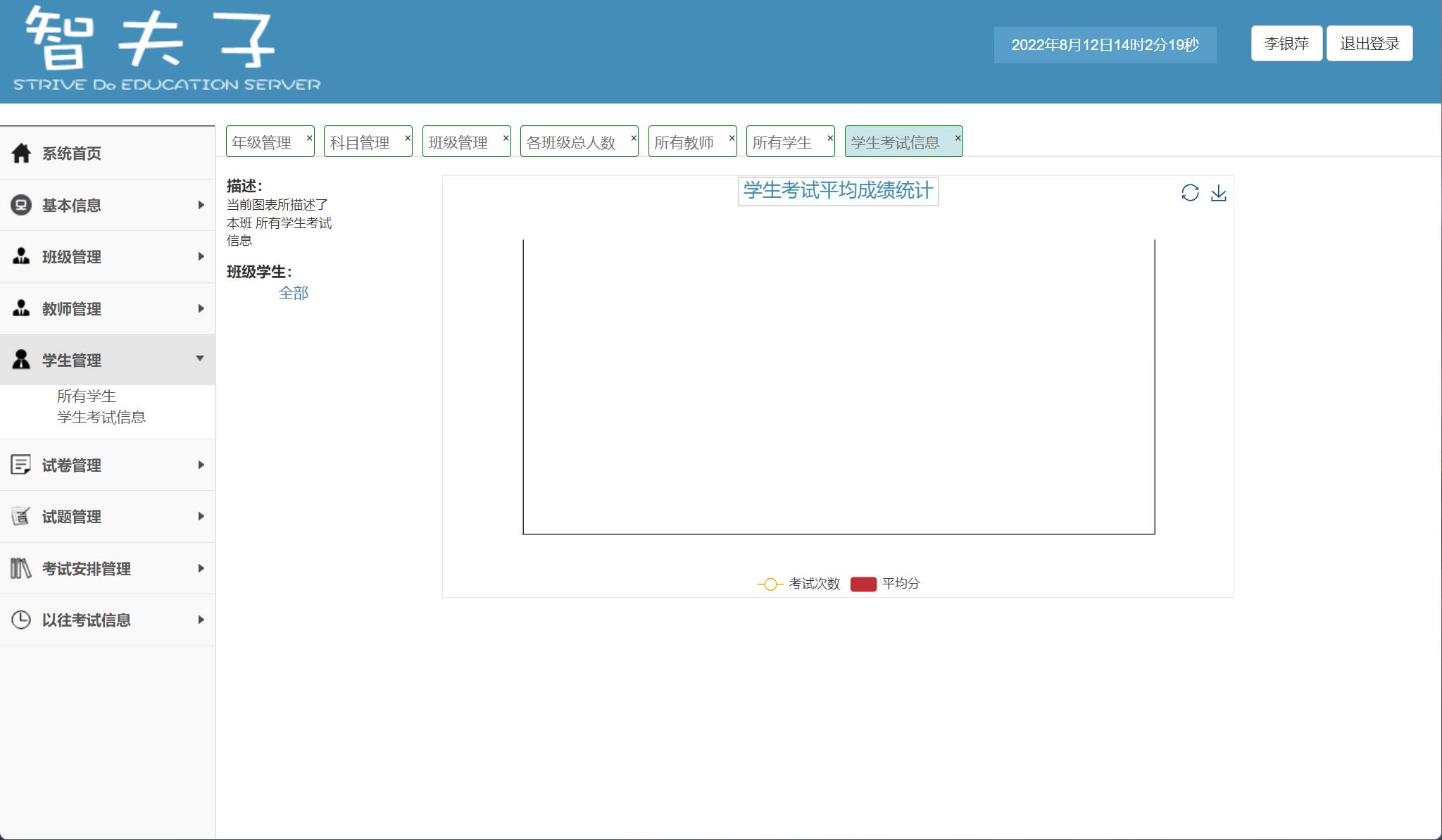
Task: Expand the 班级管理 sidebar arrow
Action: click(x=201, y=256)
